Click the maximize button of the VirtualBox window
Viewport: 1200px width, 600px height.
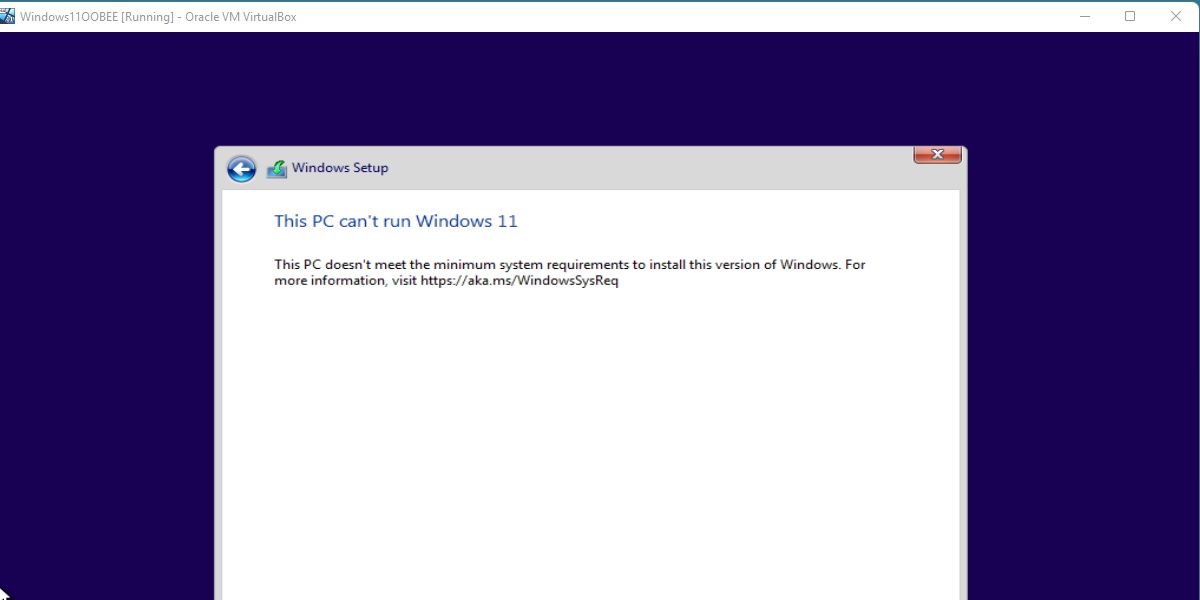tap(1130, 16)
